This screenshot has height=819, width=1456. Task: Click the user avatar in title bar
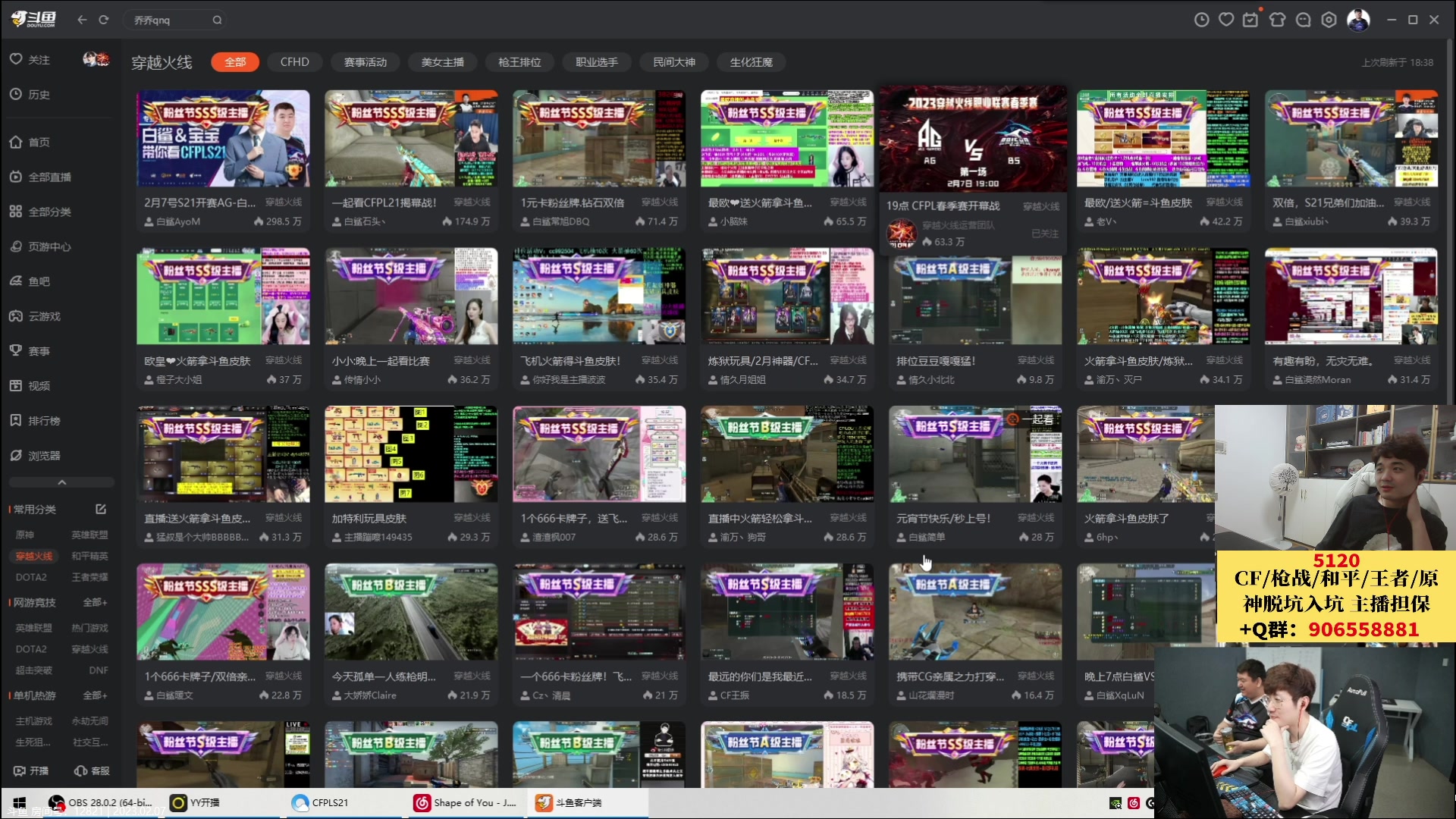[x=1358, y=20]
